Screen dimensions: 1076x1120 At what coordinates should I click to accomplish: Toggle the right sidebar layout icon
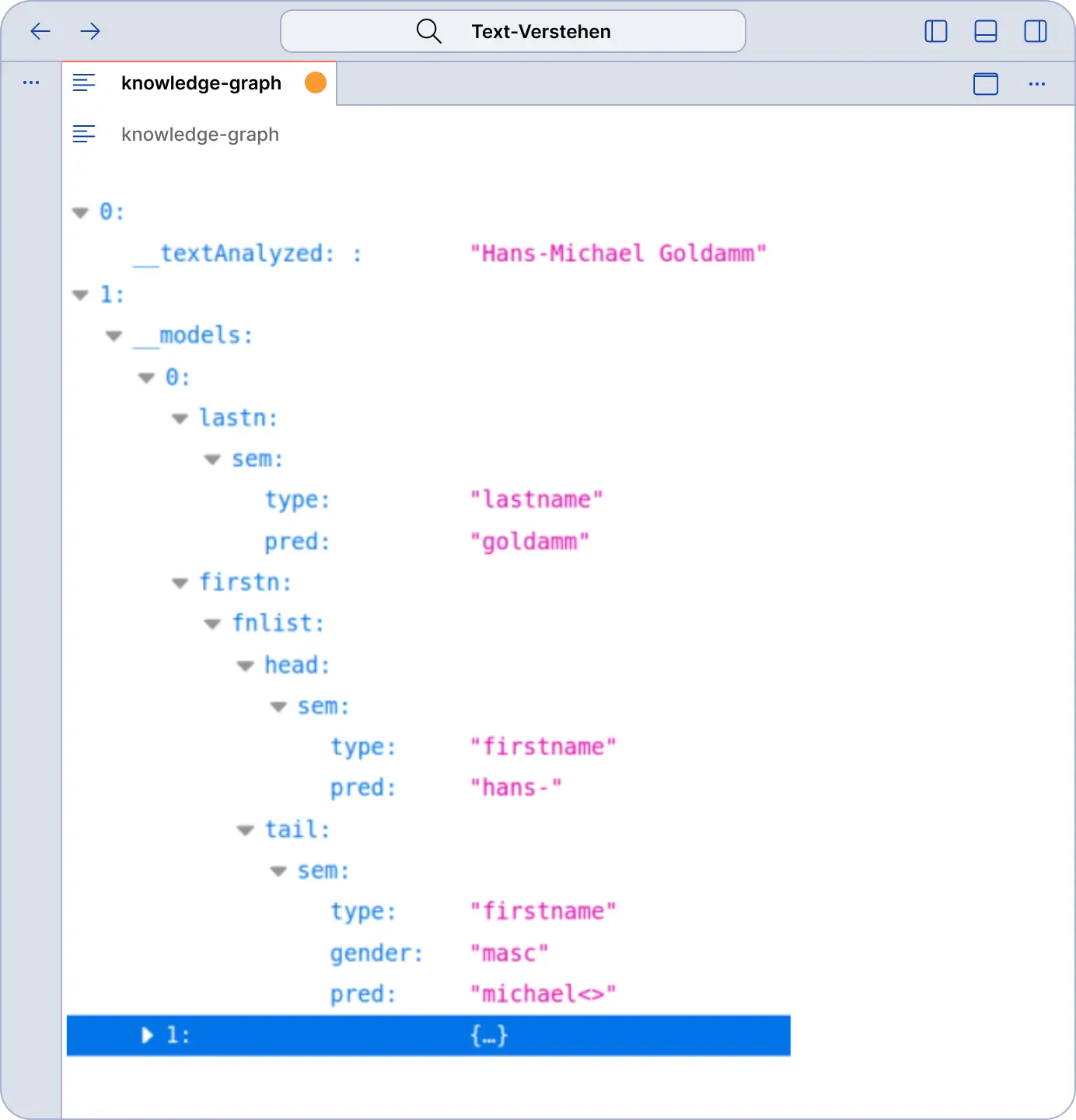1035,32
